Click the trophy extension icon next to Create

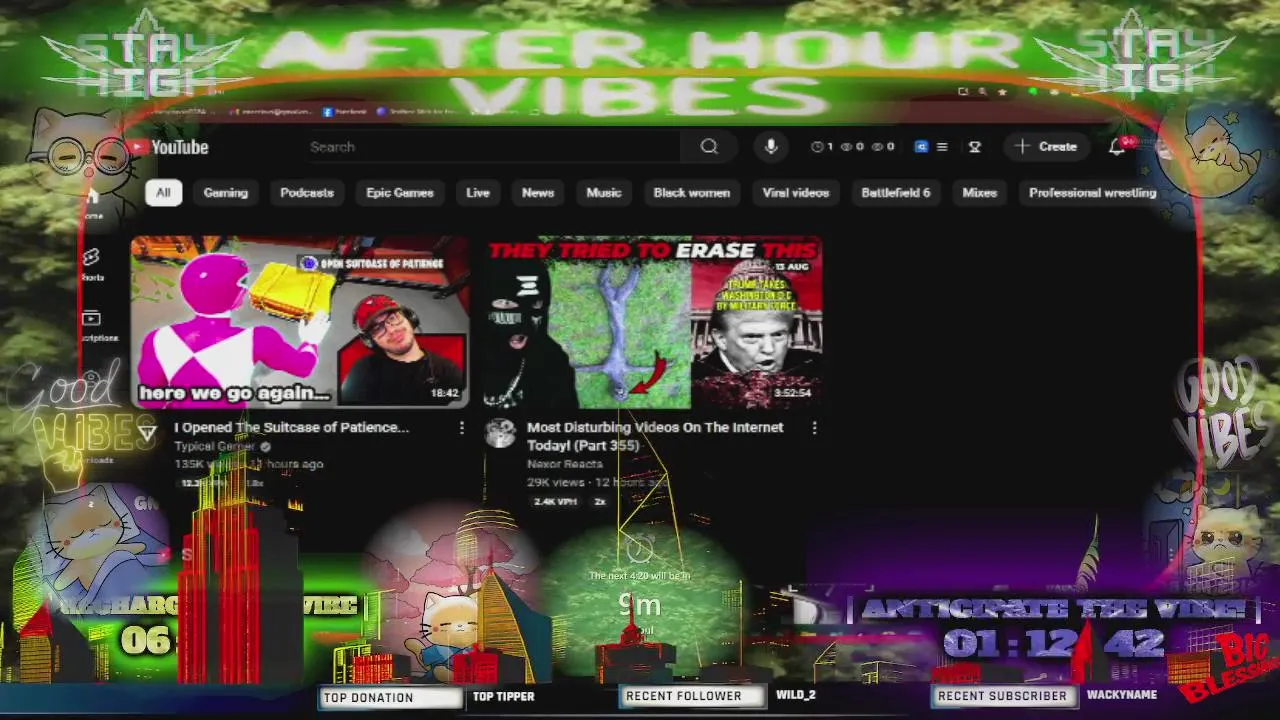(x=975, y=147)
